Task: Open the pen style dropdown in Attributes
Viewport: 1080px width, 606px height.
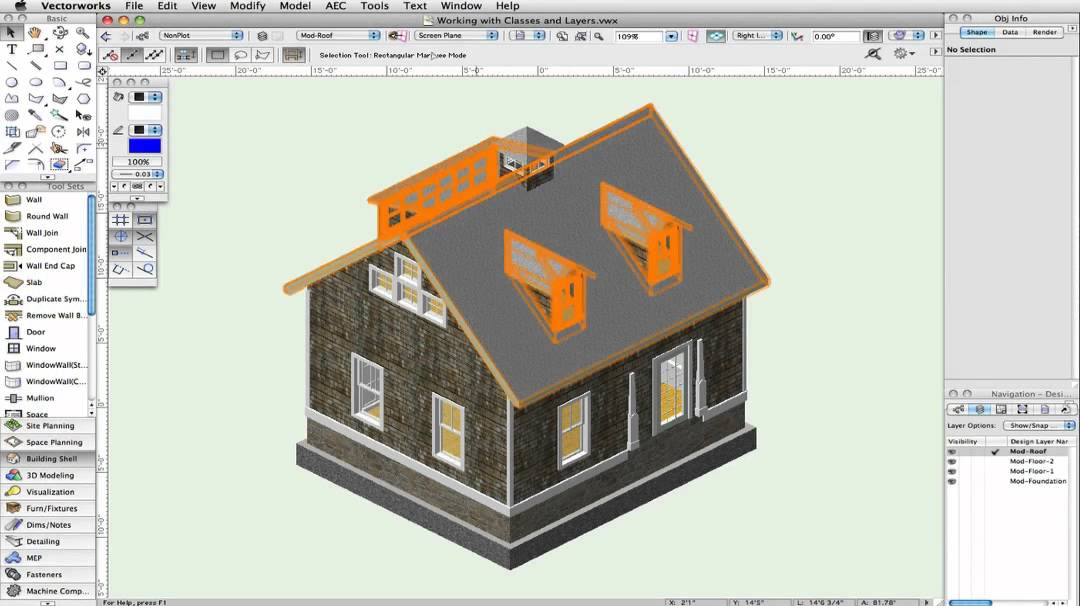Action: pos(145,130)
